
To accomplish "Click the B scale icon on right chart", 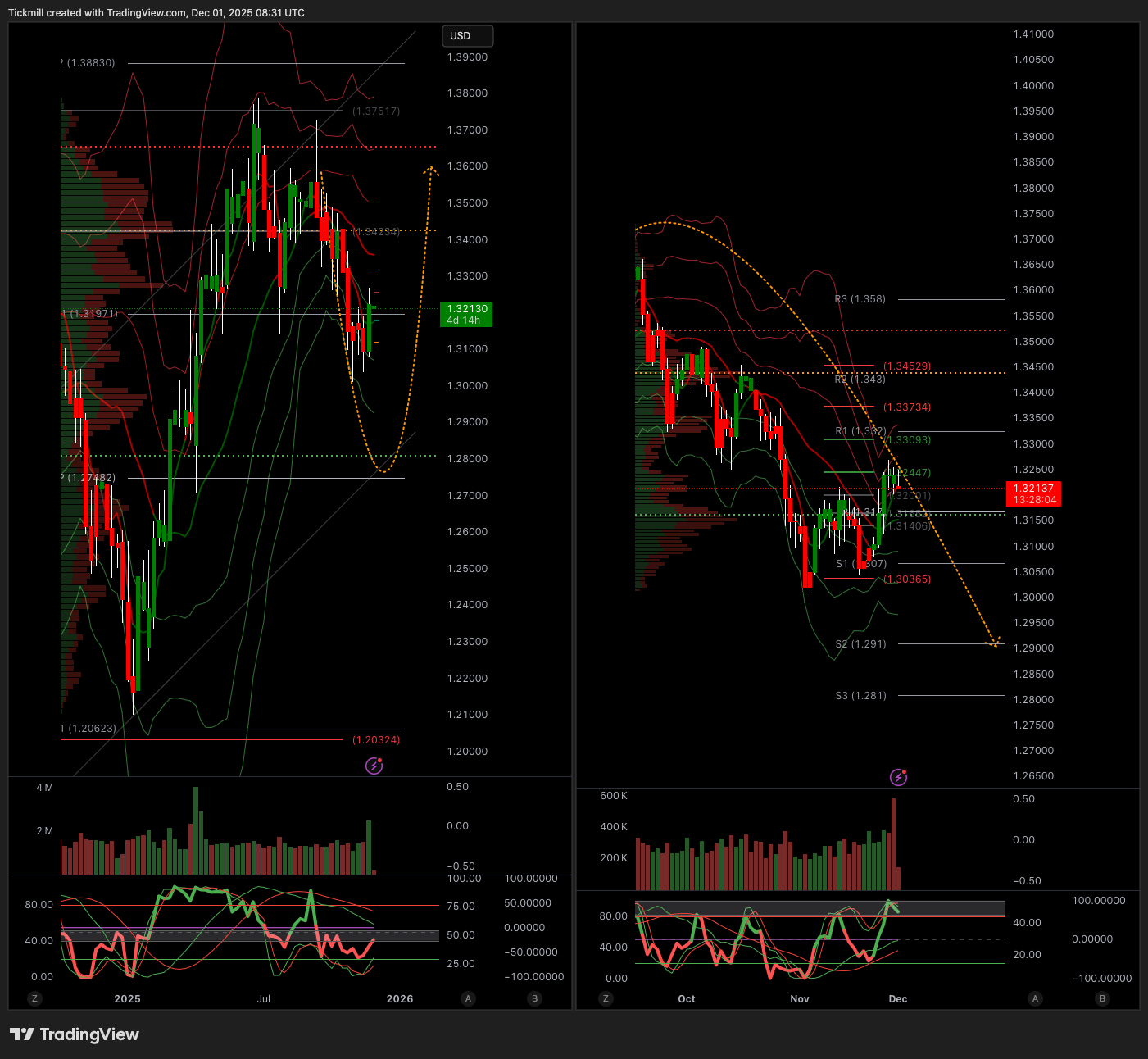I will 1102,998.
